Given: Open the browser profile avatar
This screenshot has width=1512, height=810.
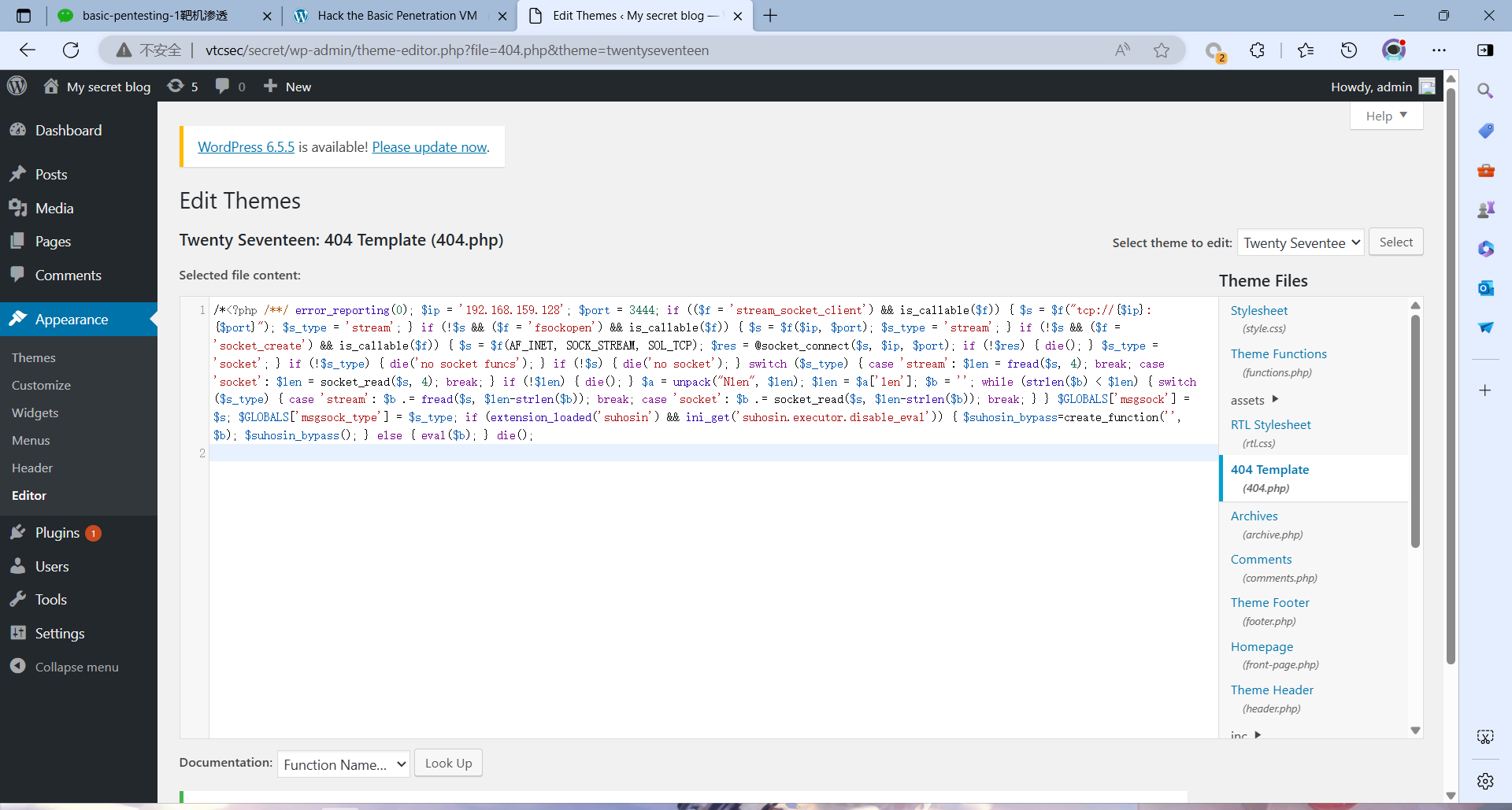Looking at the screenshot, I should click(1394, 50).
